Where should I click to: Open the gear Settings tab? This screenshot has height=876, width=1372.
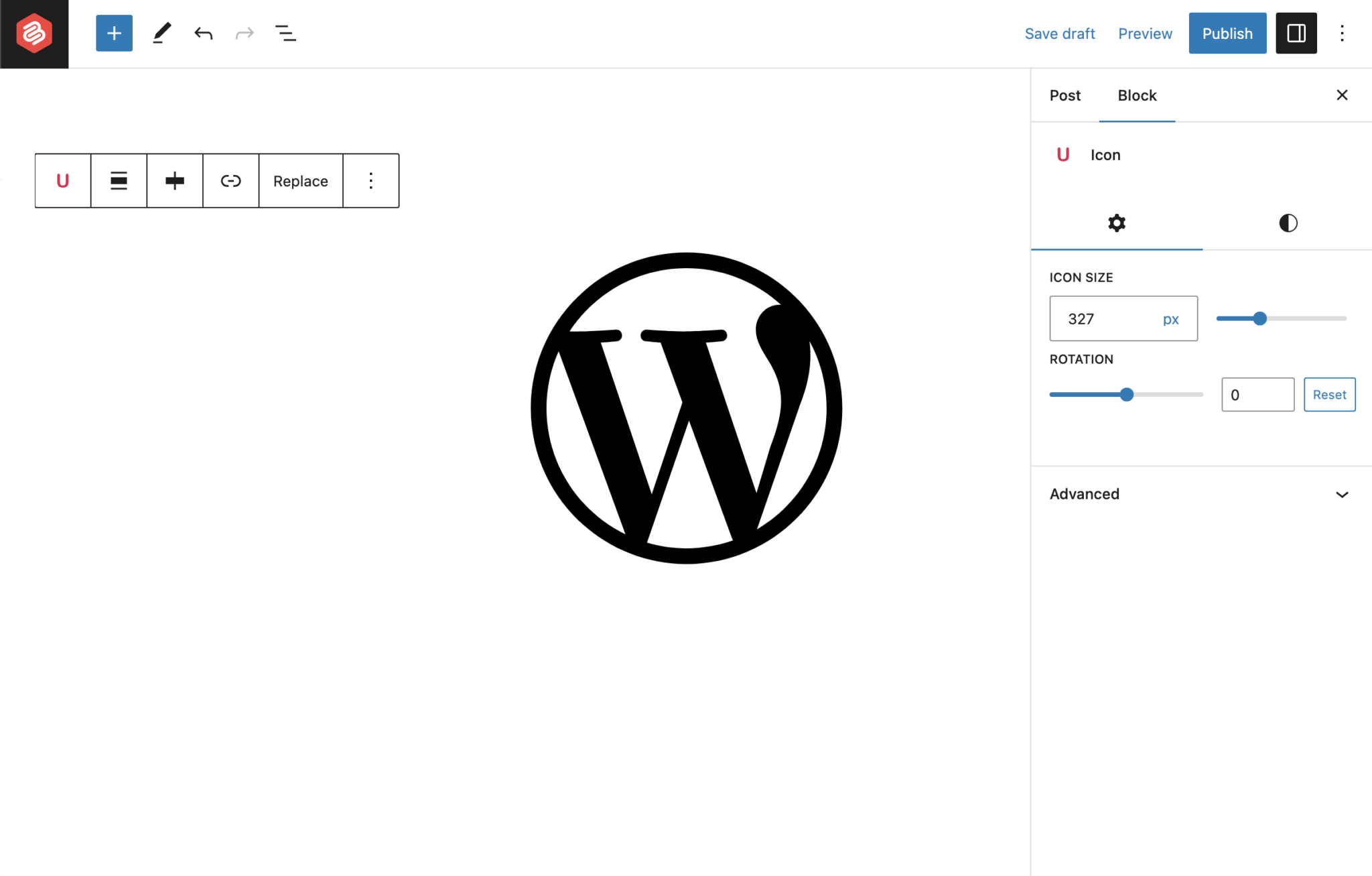coord(1117,223)
